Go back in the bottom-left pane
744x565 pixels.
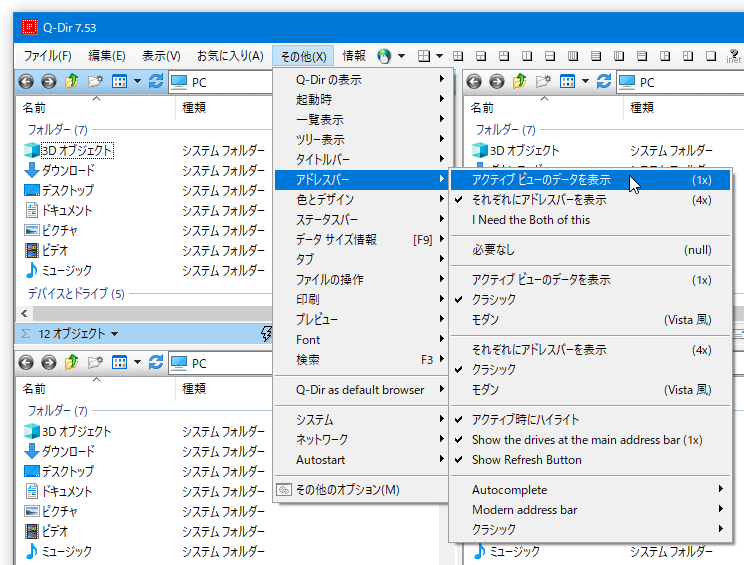[26, 363]
